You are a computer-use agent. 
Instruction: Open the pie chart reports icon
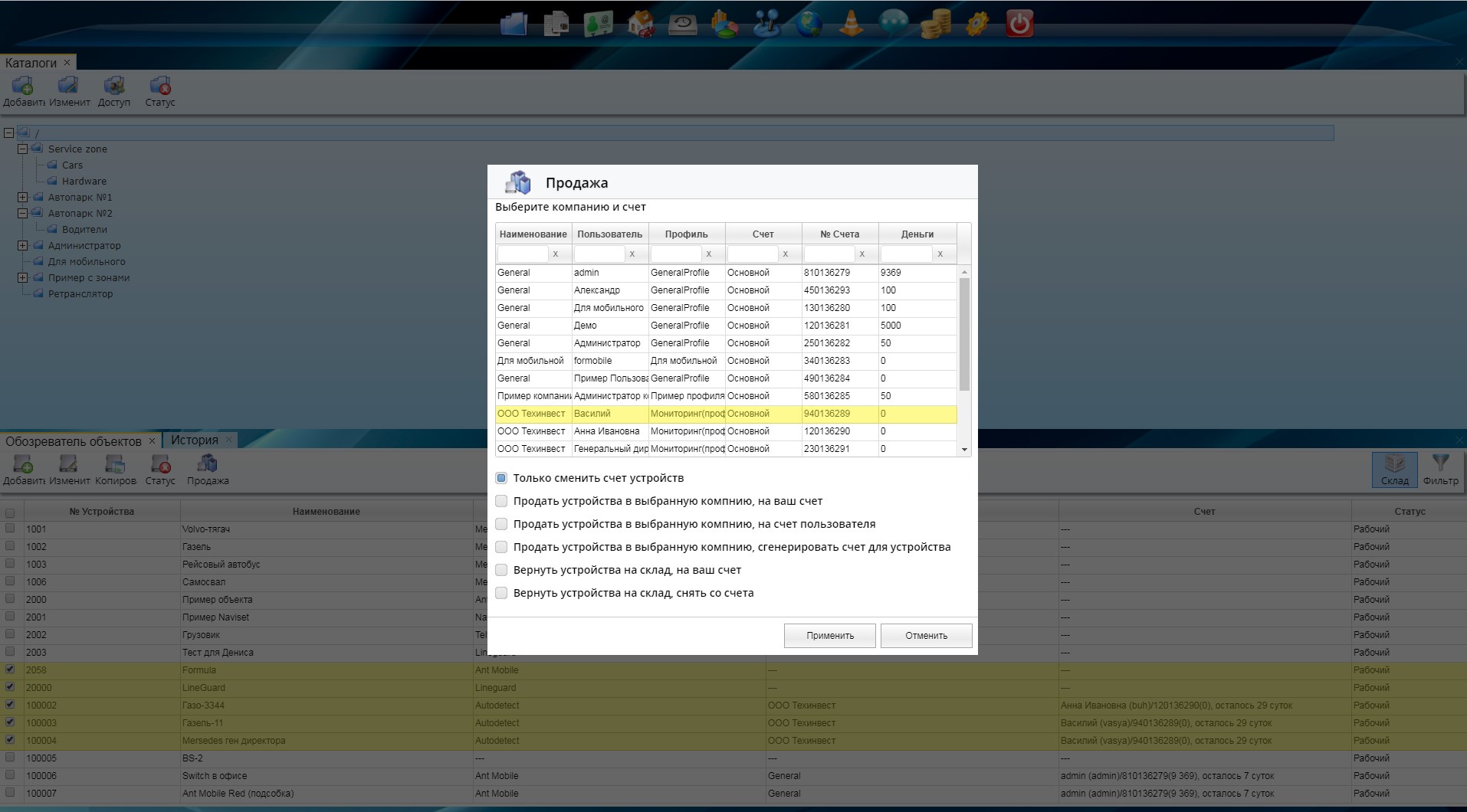(724, 24)
